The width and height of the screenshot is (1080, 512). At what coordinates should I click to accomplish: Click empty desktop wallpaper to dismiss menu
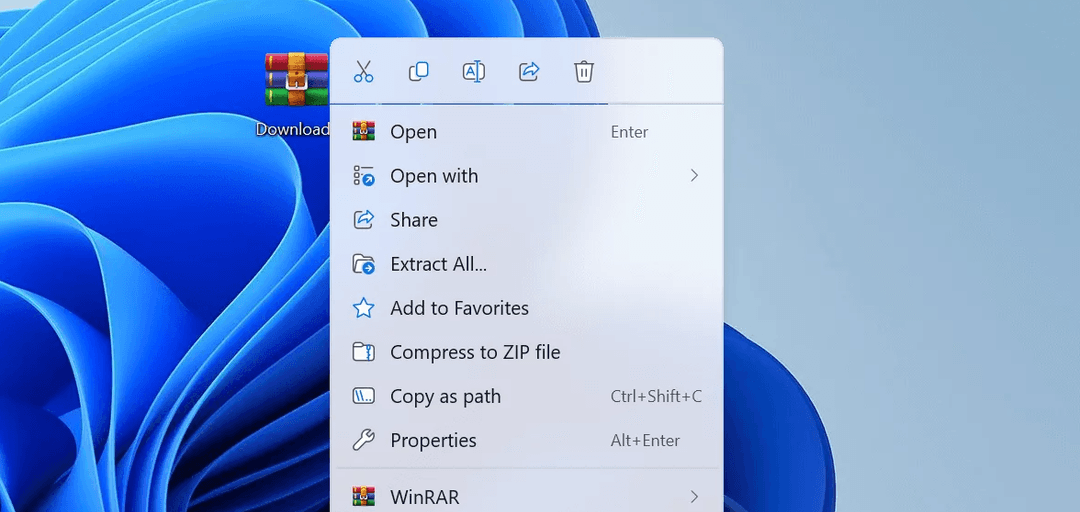coord(900,250)
